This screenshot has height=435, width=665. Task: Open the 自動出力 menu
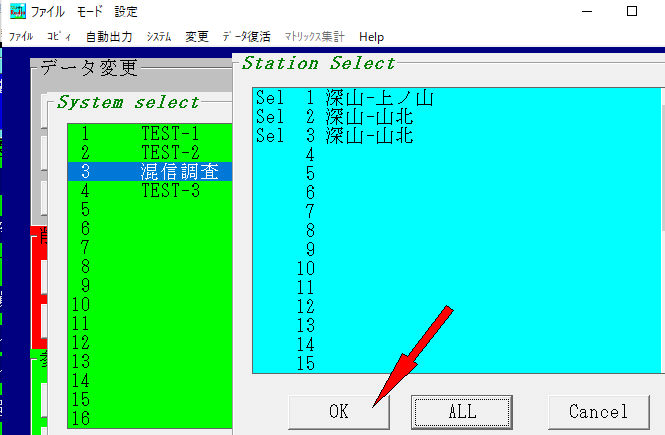tap(108, 37)
